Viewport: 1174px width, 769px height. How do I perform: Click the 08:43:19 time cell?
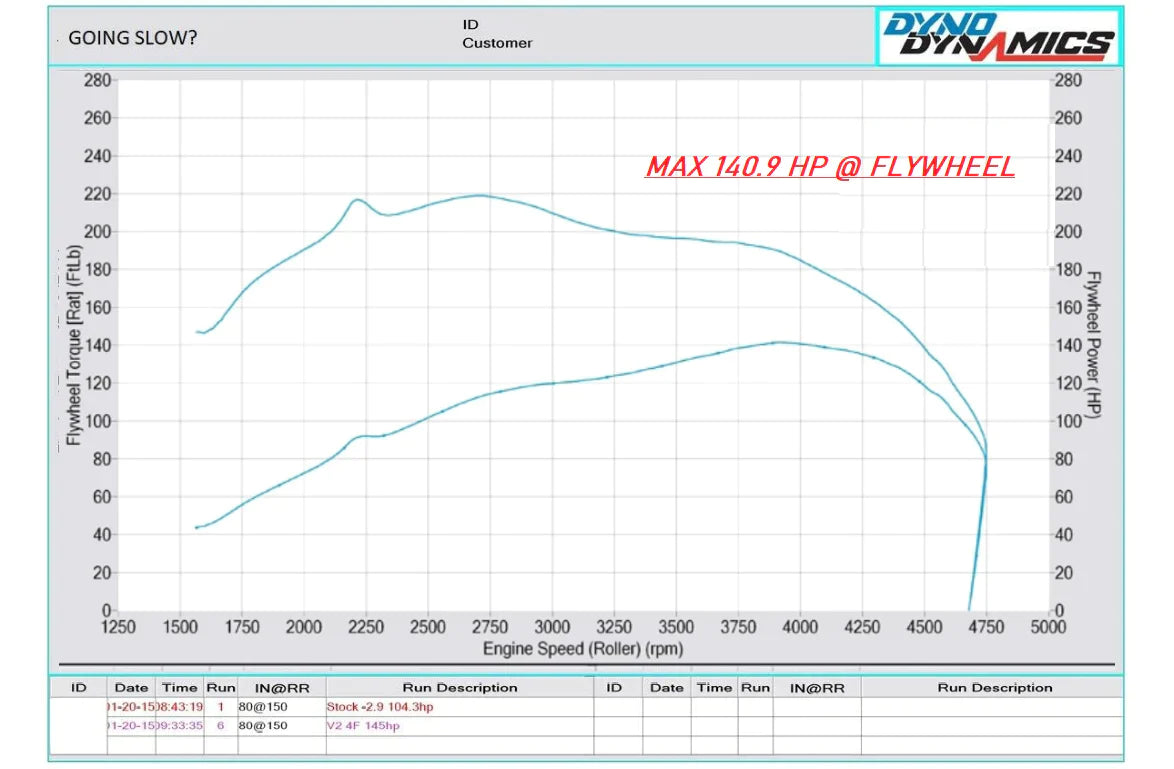[181, 707]
